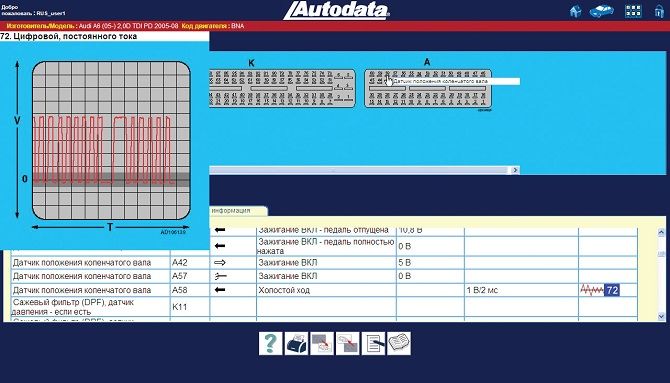Image resolution: width=670 pixels, height=383 pixels.
Task: Print page using the printer icon
Action: (x=296, y=343)
